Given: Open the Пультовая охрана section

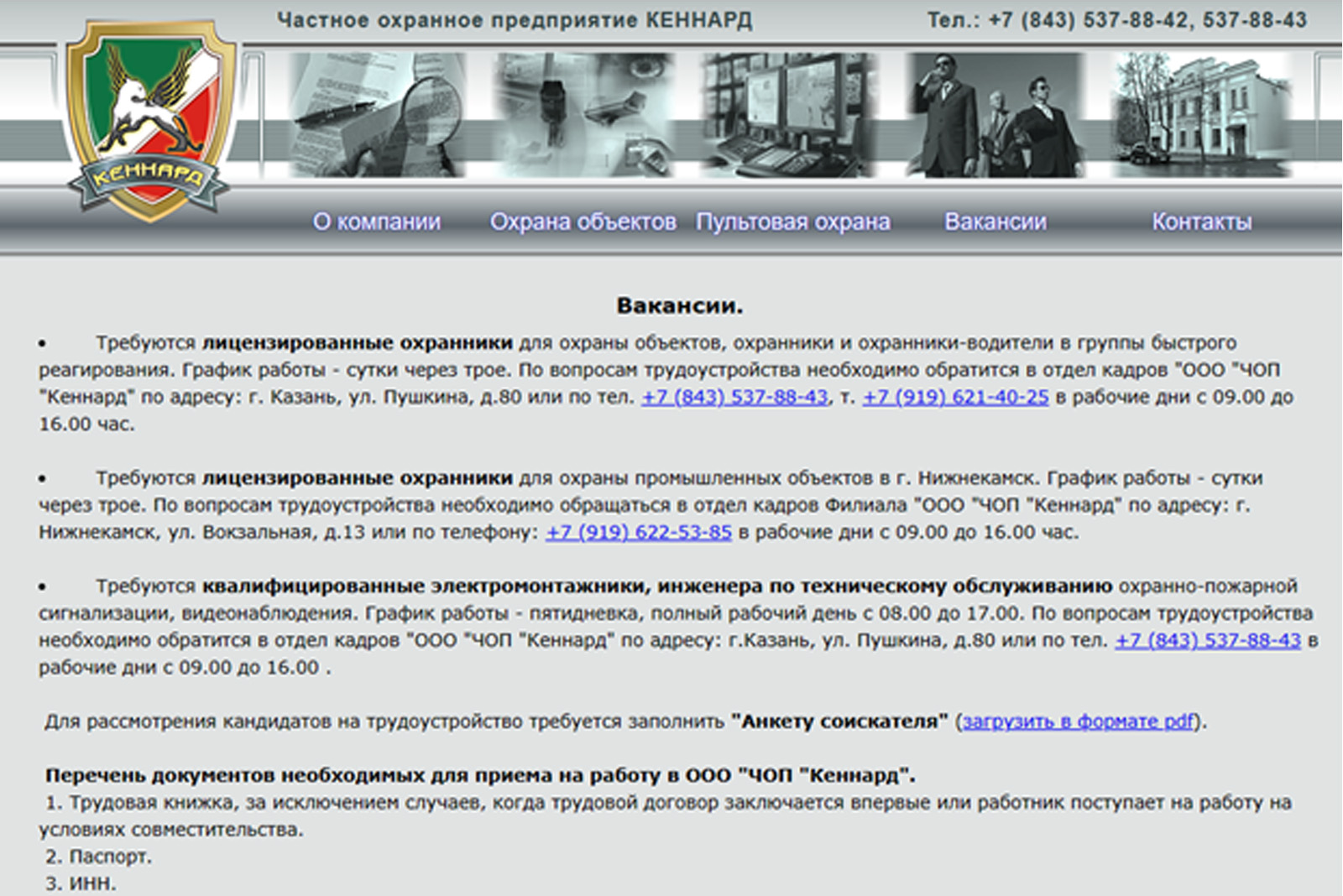Looking at the screenshot, I should (x=792, y=221).
